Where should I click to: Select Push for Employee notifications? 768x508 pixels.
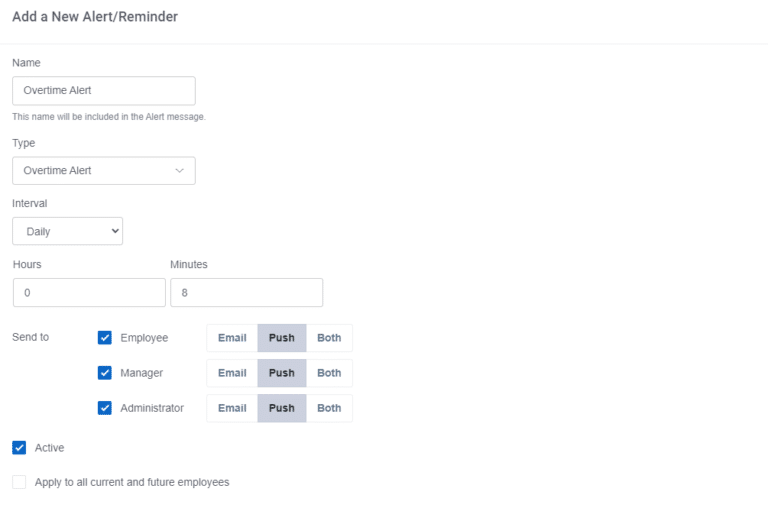pyautogui.click(x=282, y=338)
